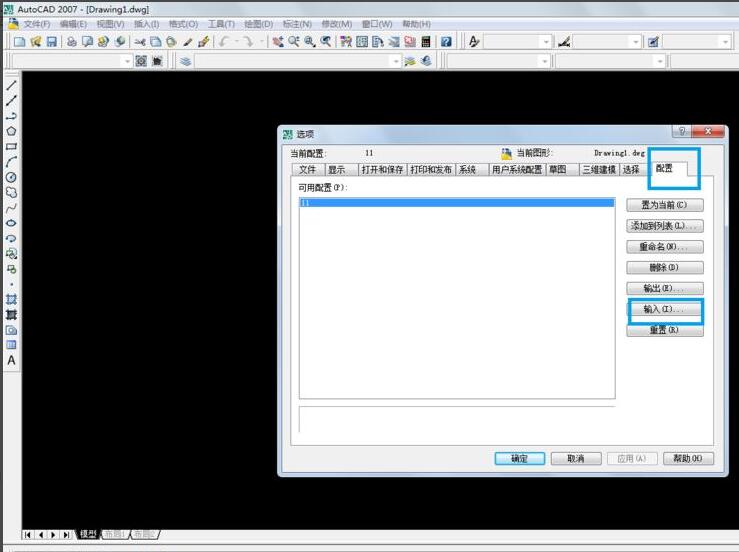This screenshot has height=552, width=739.
Task: Select the Circle tool
Action: (11, 177)
